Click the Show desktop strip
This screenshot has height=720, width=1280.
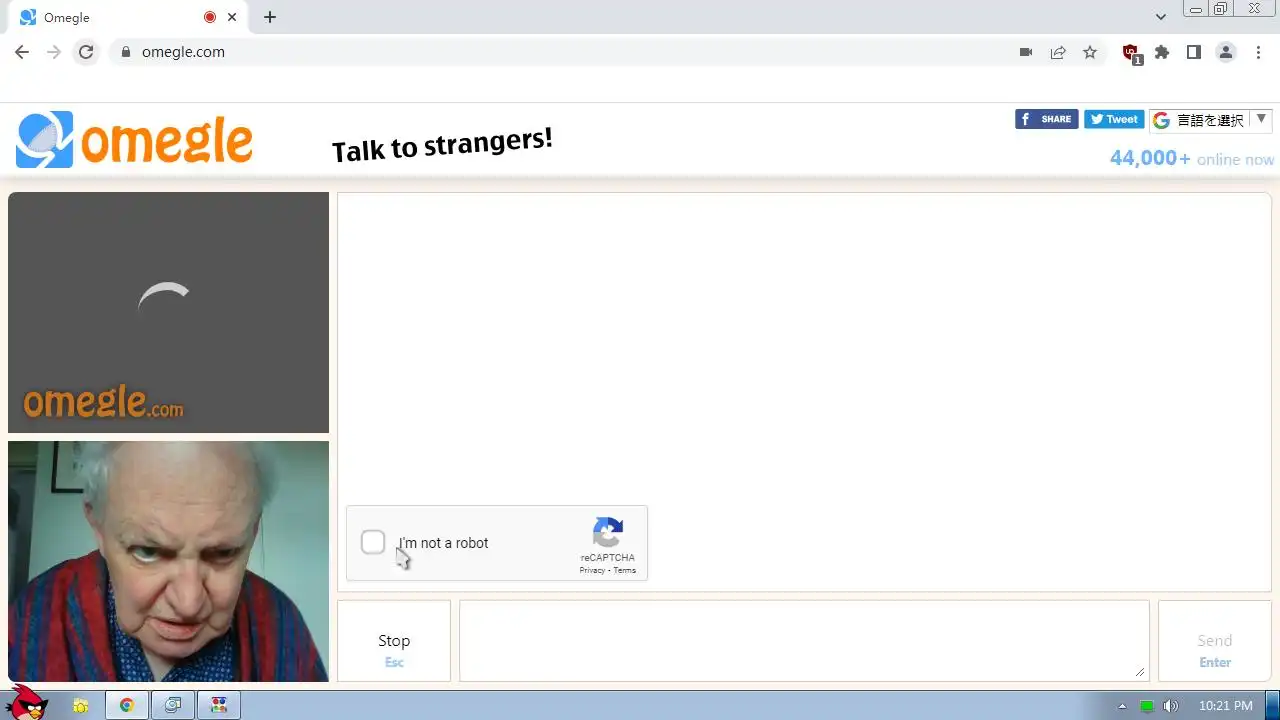(1272, 706)
